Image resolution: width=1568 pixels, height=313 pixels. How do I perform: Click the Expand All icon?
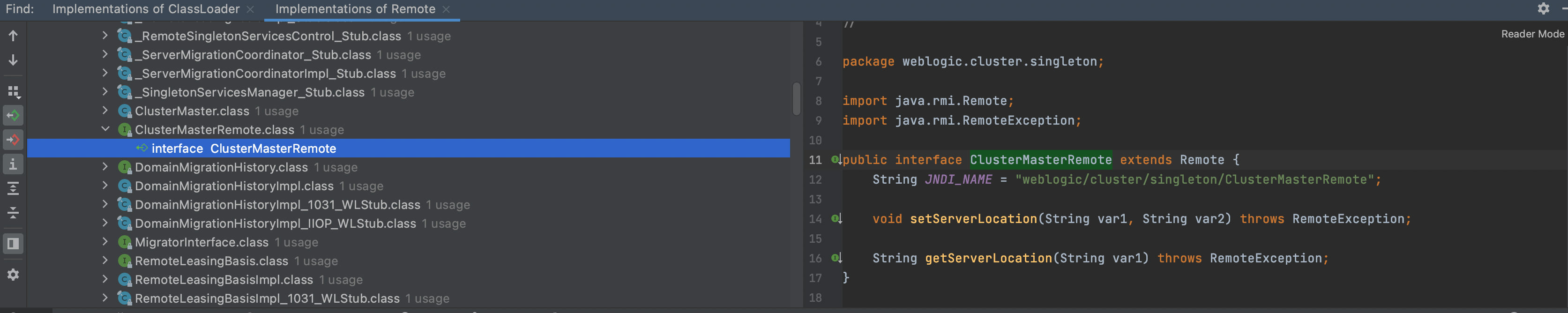tap(13, 189)
